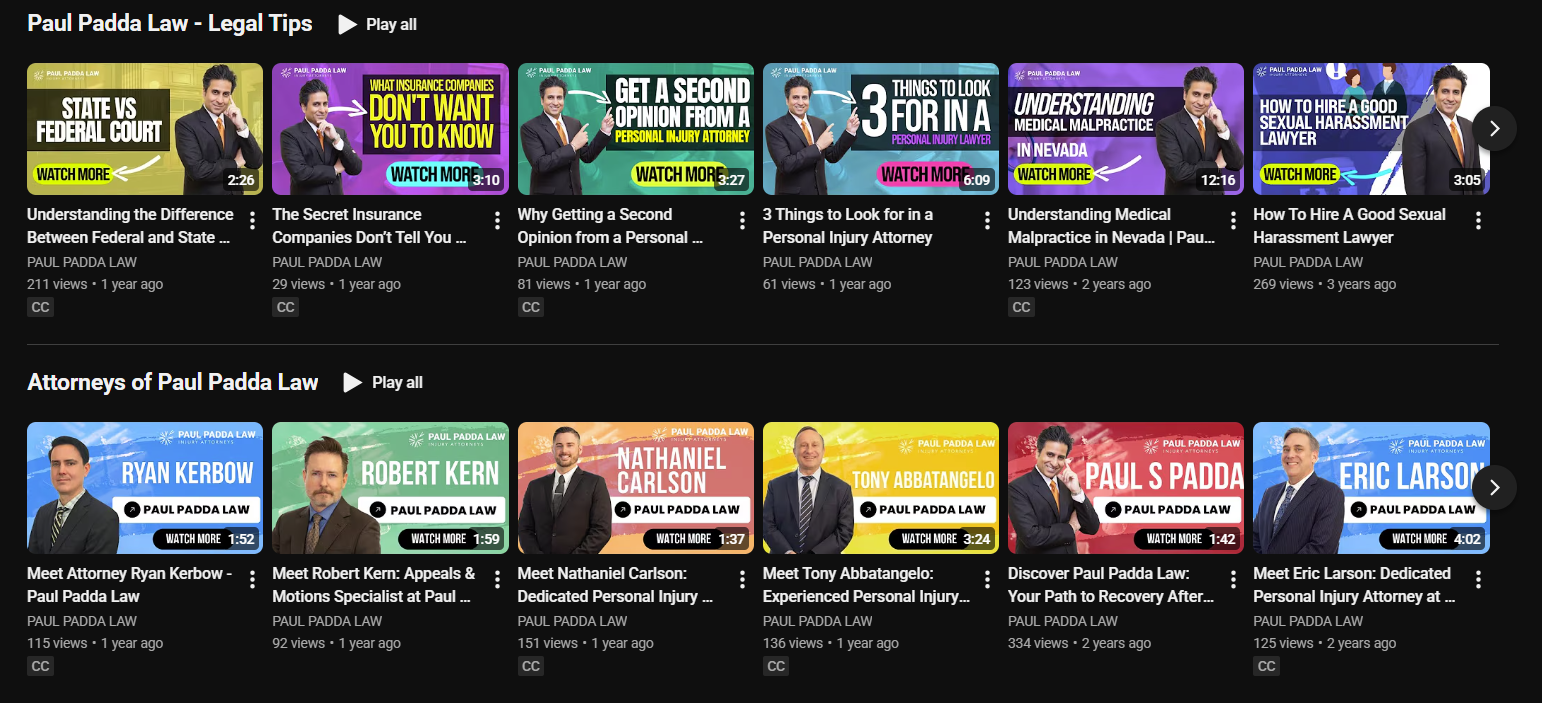Open more options for Discover Paul Padda Law video
The height and width of the screenshot is (703, 1542).
point(1232,579)
